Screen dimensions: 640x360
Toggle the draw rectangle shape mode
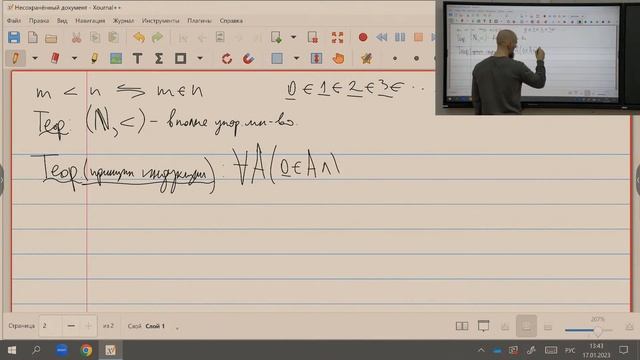(180, 58)
